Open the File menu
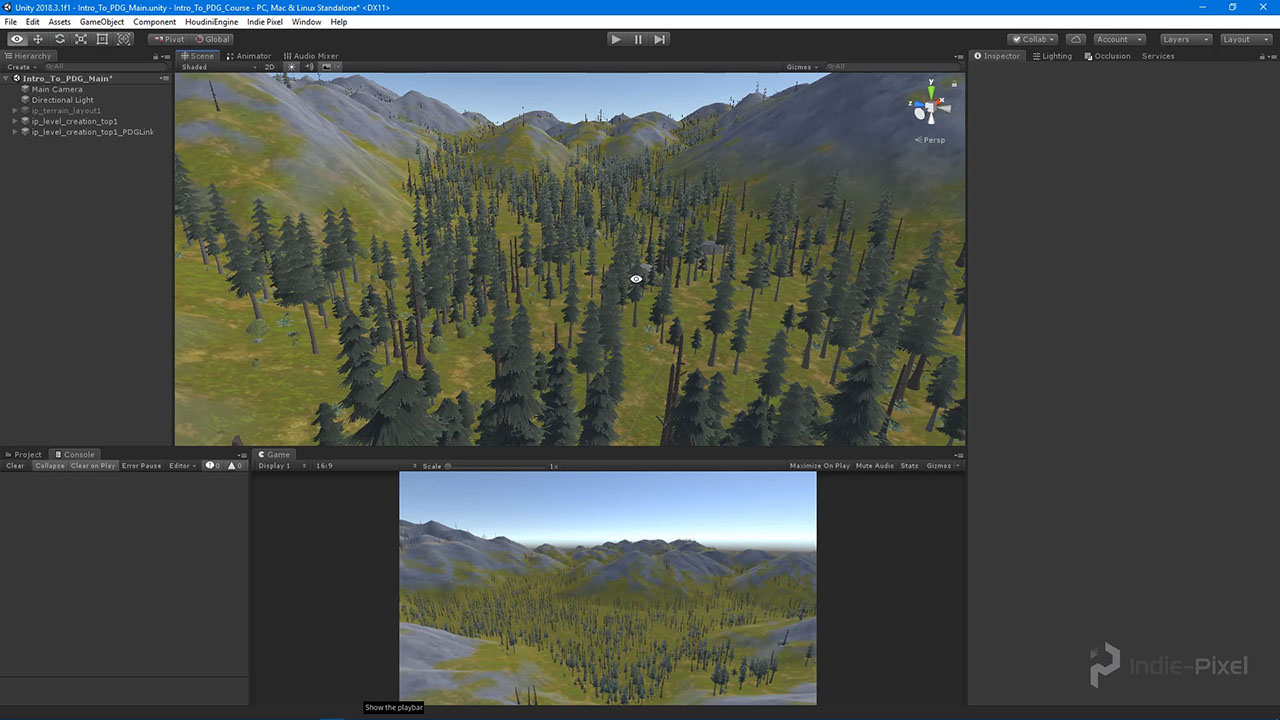This screenshot has height=720, width=1280. pos(11,22)
